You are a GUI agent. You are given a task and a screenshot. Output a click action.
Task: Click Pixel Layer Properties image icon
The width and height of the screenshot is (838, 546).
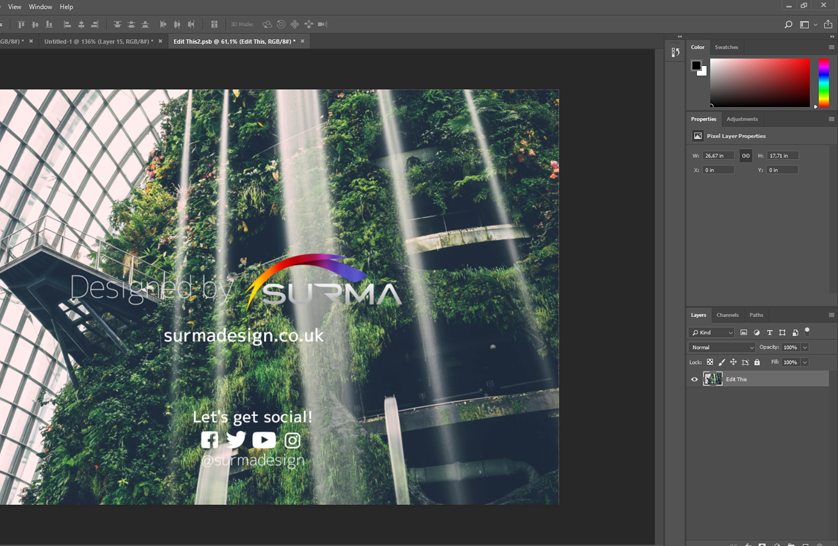coord(697,136)
